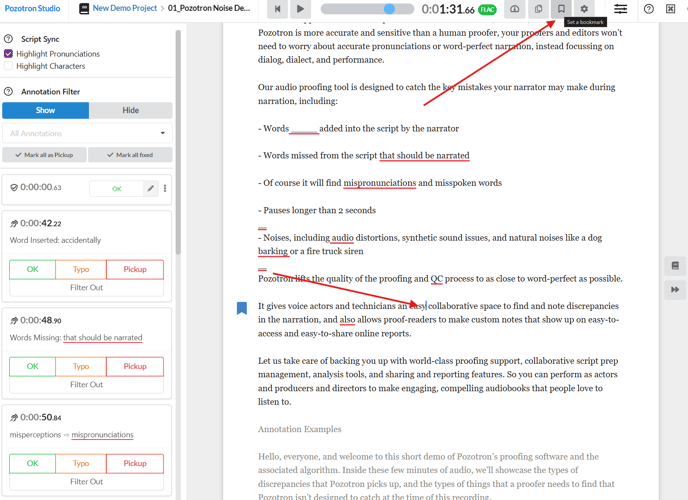
Task: Click the underlined word 'also' in the script
Action: click(x=347, y=320)
